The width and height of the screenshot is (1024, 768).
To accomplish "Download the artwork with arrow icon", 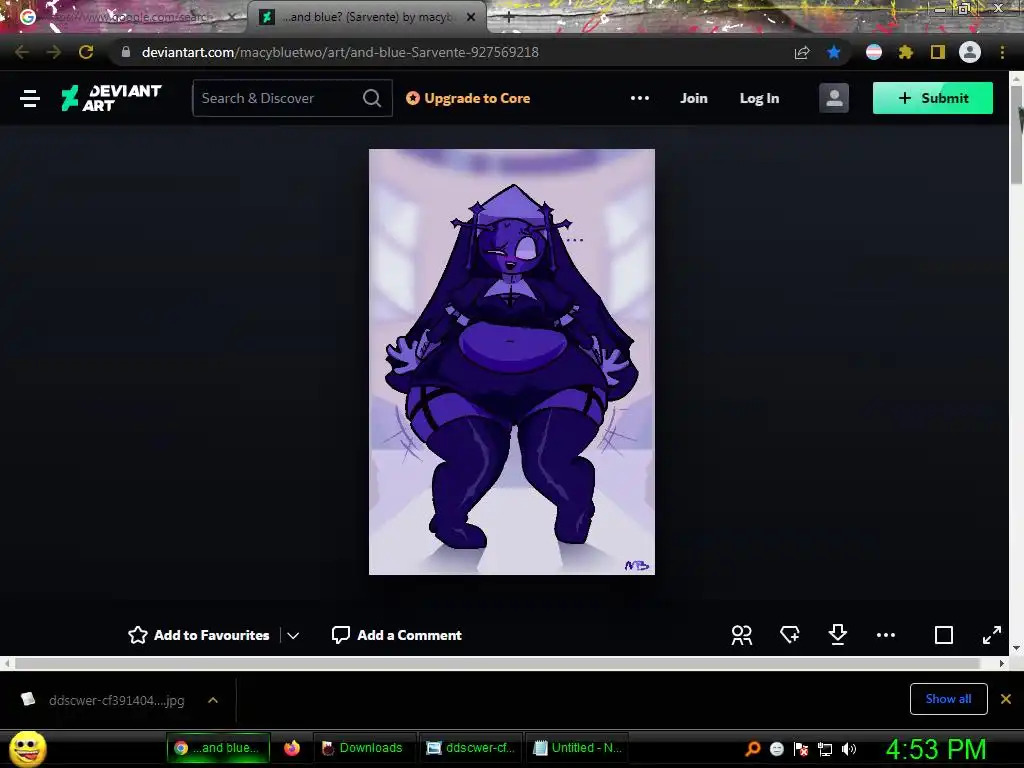I will [837, 634].
